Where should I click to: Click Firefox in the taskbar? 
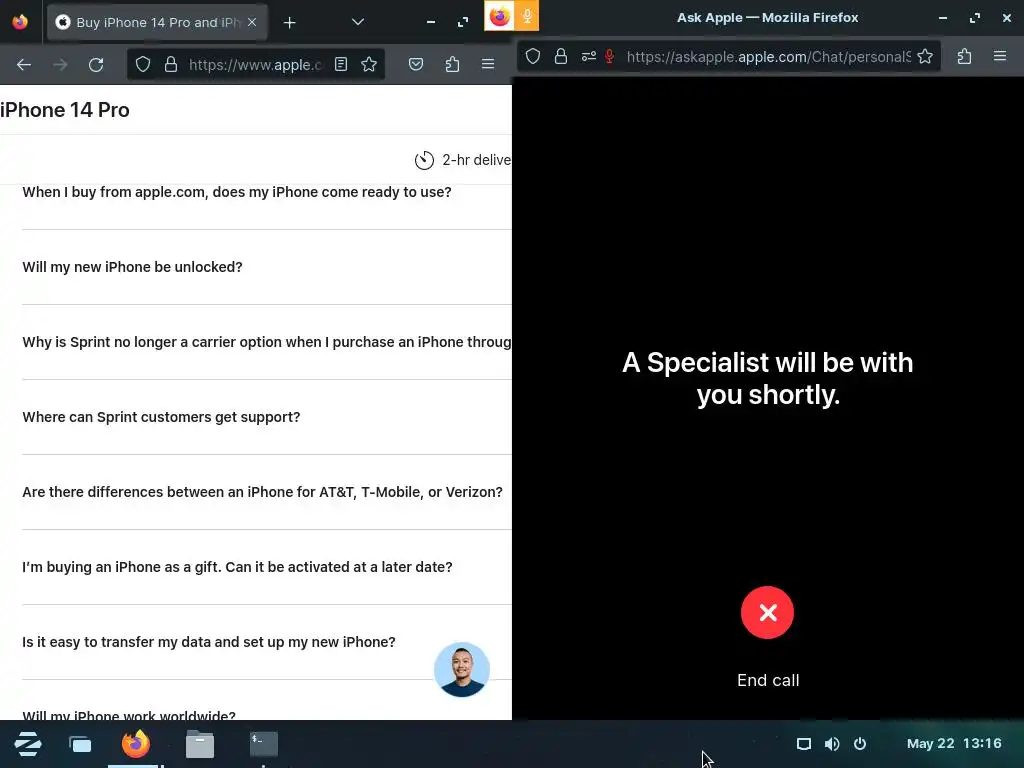(x=135, y=744)
